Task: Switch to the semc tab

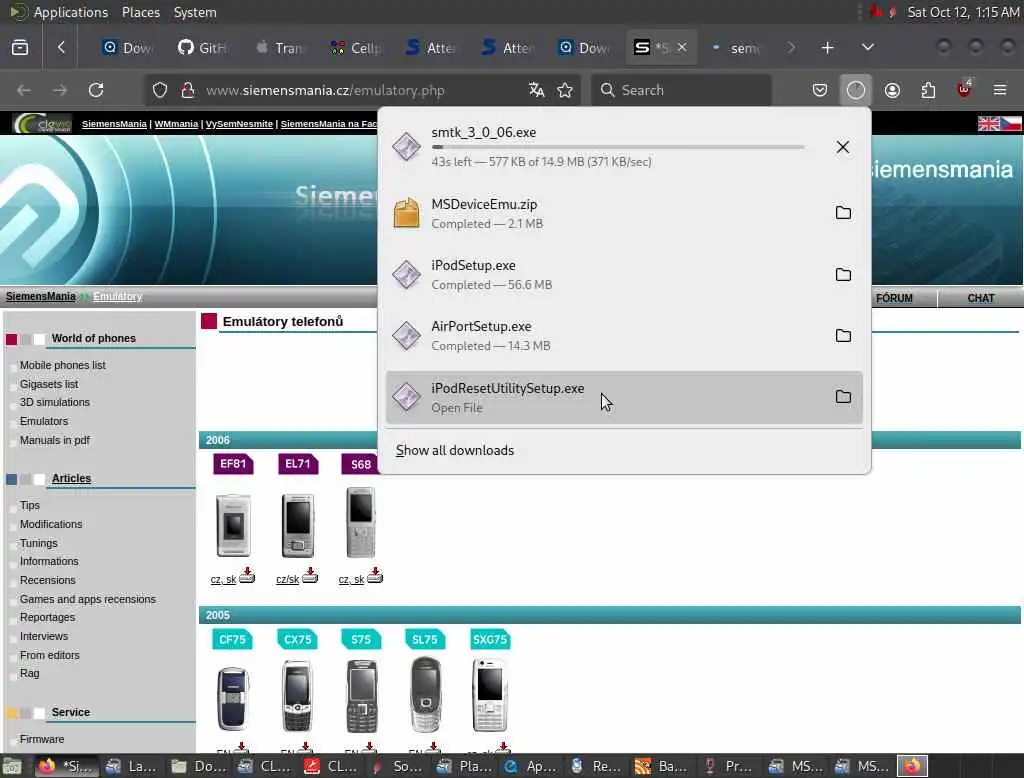Action: (737, 48)
